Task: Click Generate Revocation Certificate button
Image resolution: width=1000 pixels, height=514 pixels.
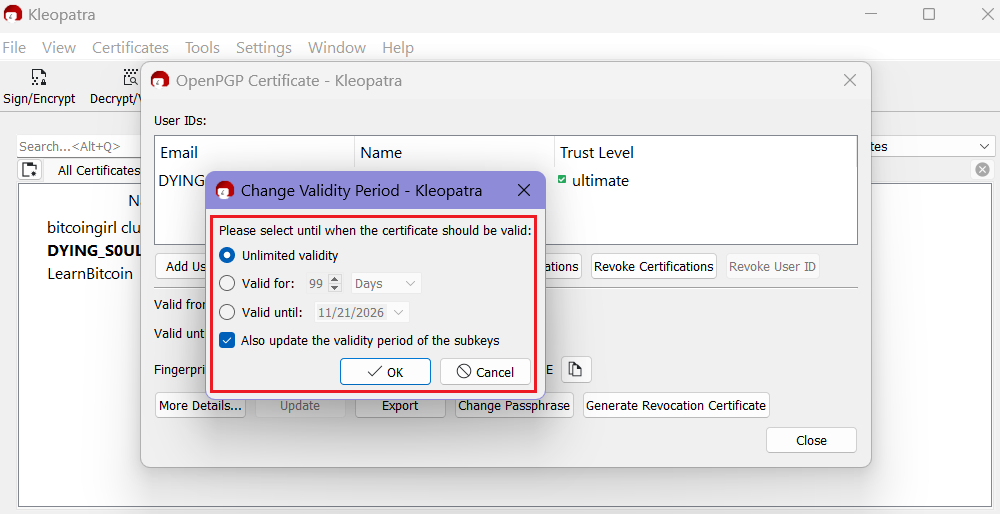Action: (676, 406)
